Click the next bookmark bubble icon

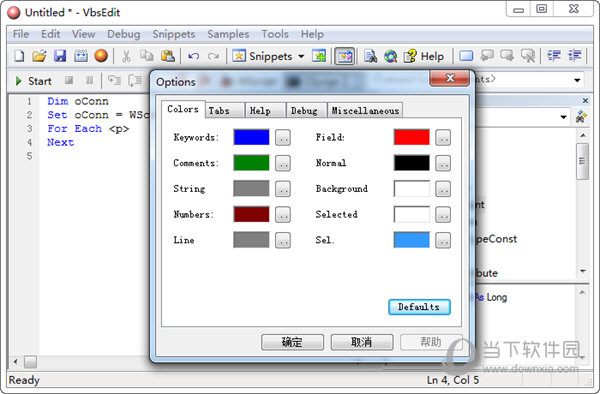(507, 56)
